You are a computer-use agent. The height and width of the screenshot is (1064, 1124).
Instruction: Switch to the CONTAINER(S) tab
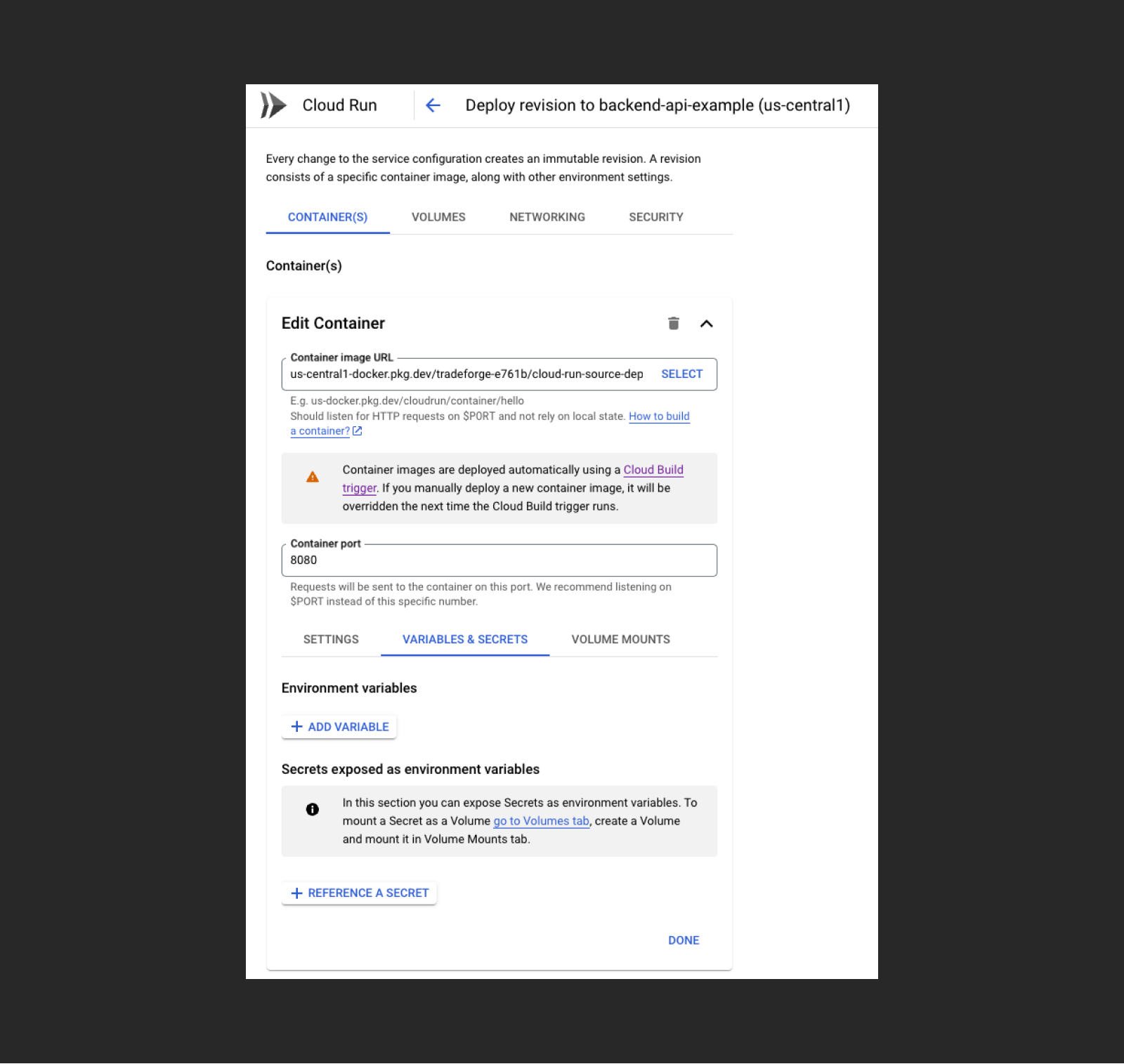tap(327, 217)
